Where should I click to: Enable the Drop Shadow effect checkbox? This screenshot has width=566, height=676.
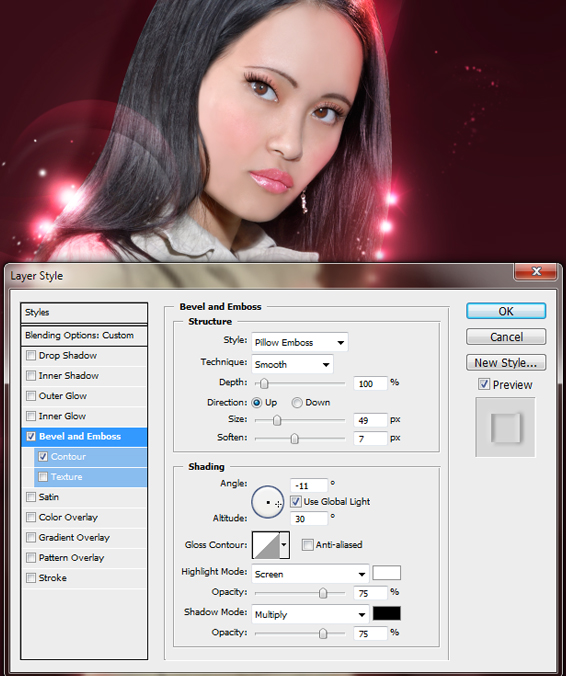click(x=31, y=356)
